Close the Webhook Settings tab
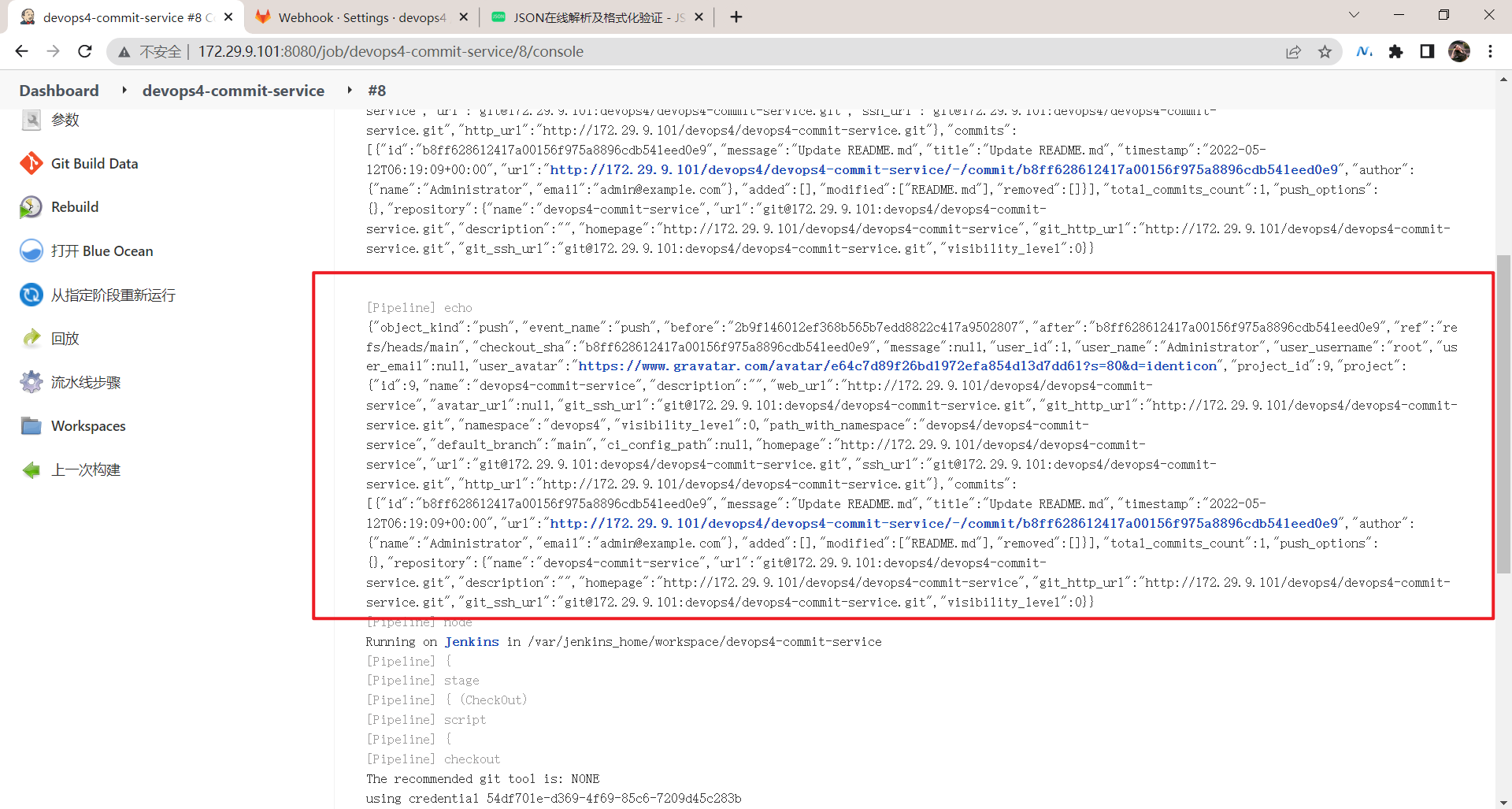 [464, 17]
